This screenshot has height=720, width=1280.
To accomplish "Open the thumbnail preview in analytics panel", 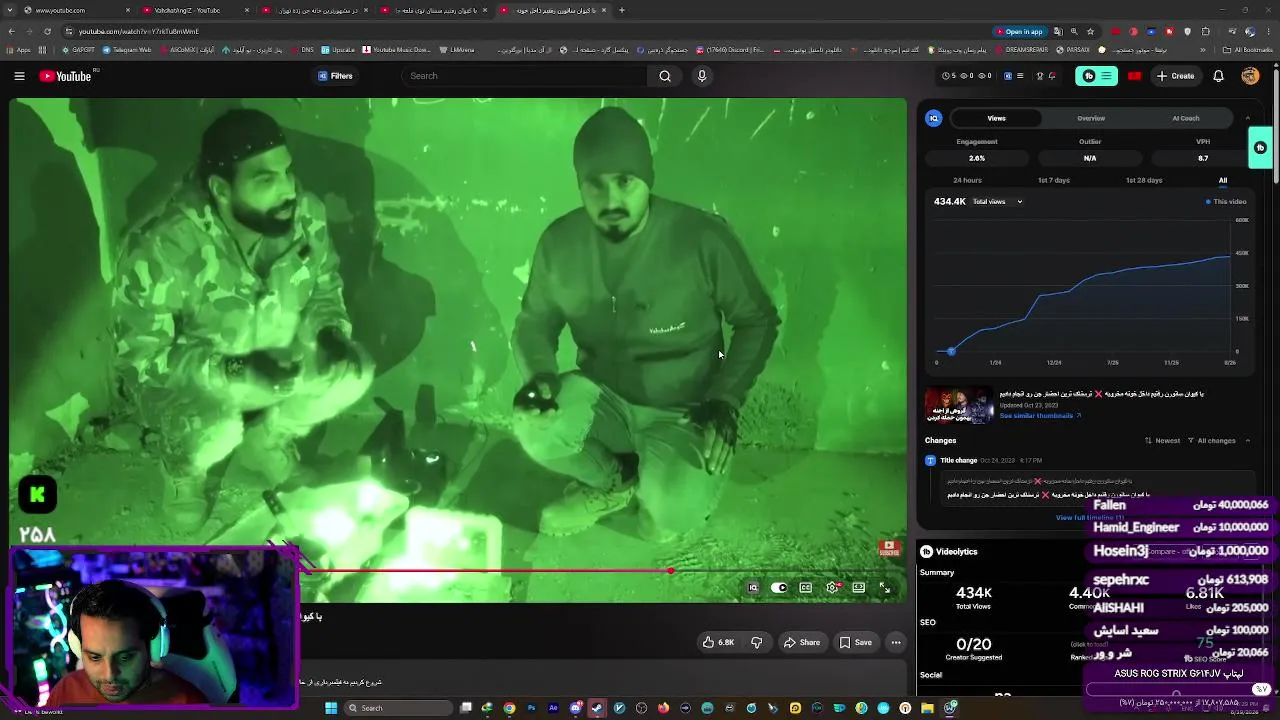I will (959, 405).
